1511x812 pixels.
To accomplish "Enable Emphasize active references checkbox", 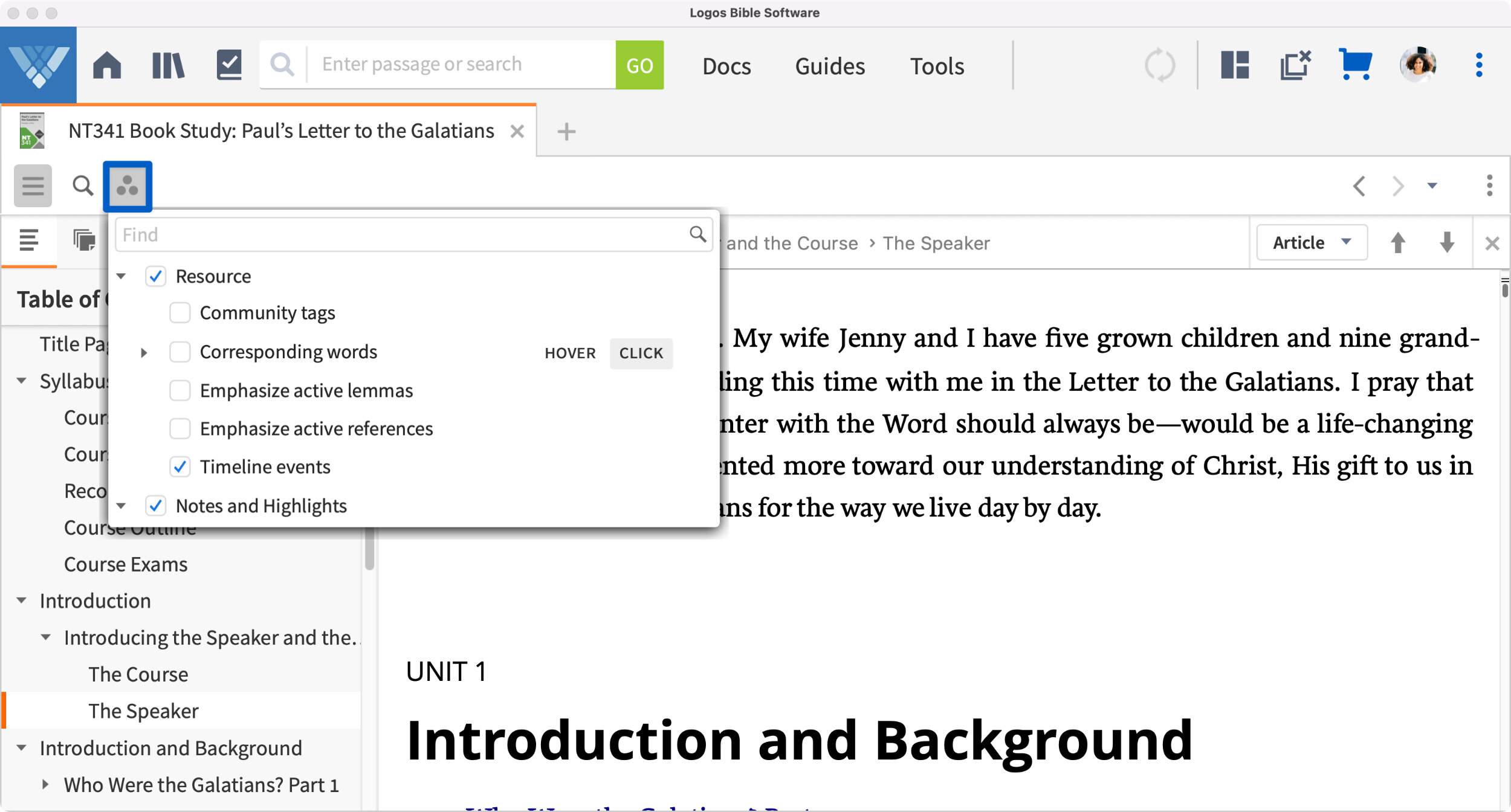I will coord(180,428).
